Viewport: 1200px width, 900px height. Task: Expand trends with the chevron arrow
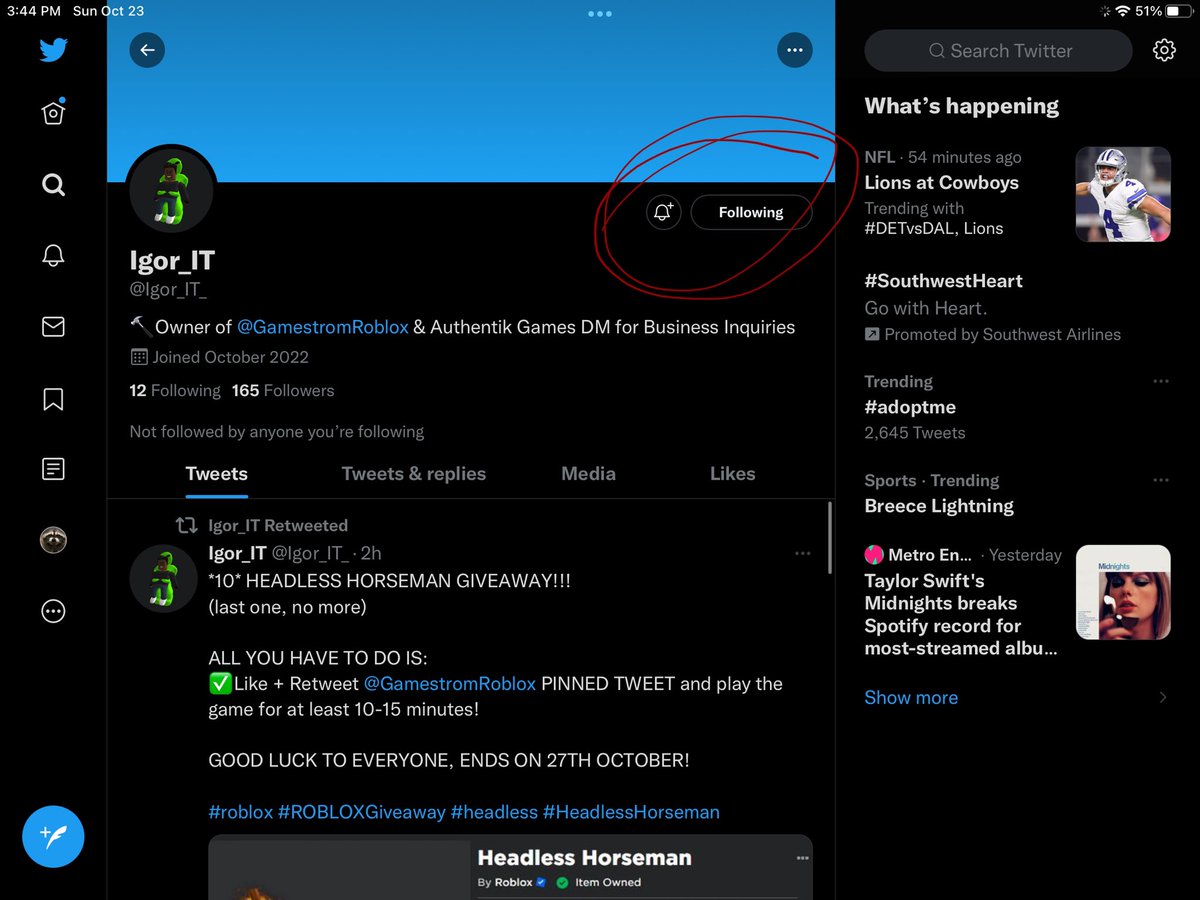[x=1162, y=697]
